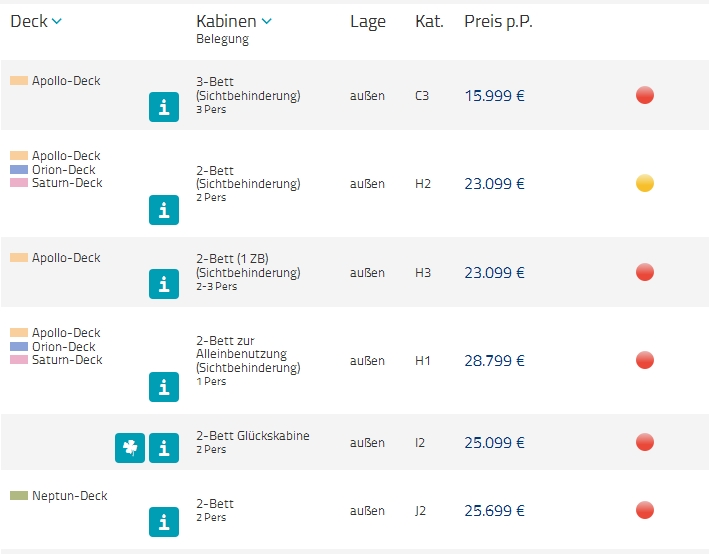The height and width of the screenshot is (554, 709).
Task: Click the Preis p.P. column header
Action: 498,22
